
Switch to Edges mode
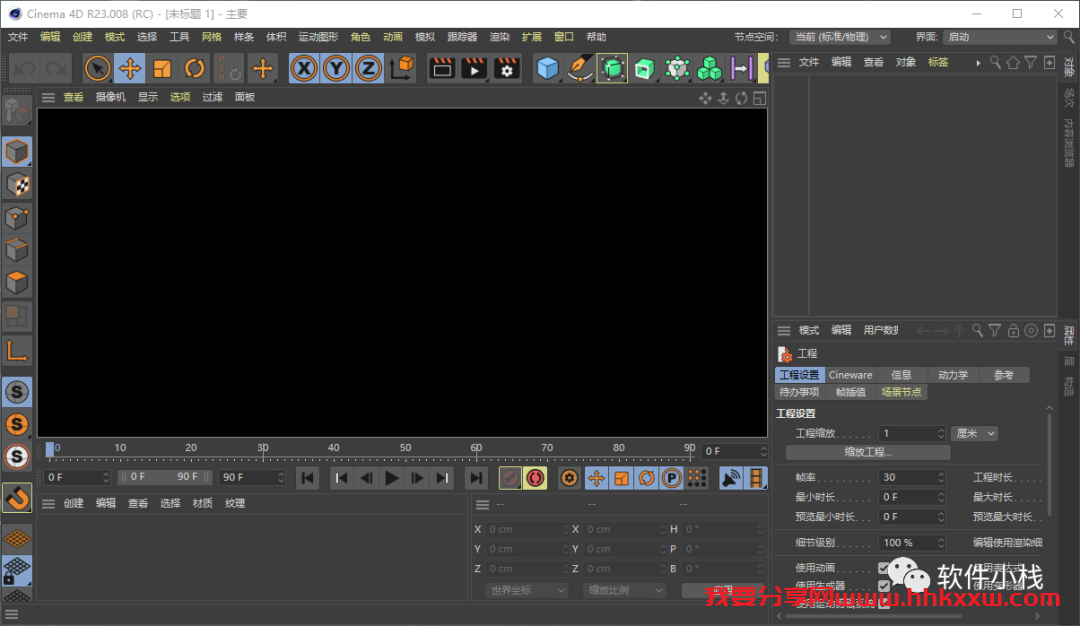coord(17,249)
